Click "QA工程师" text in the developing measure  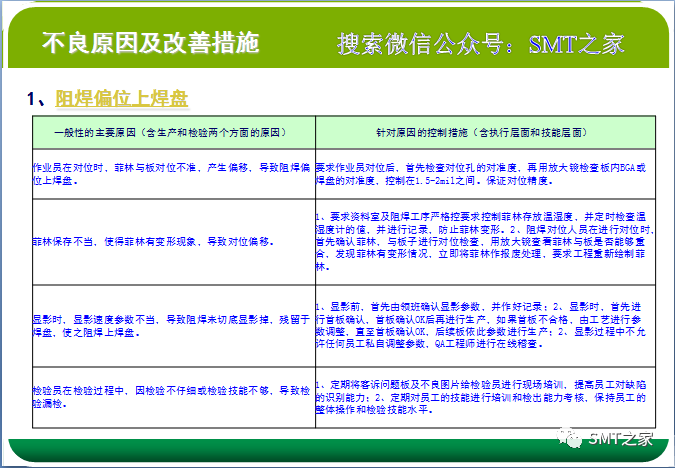467,341
